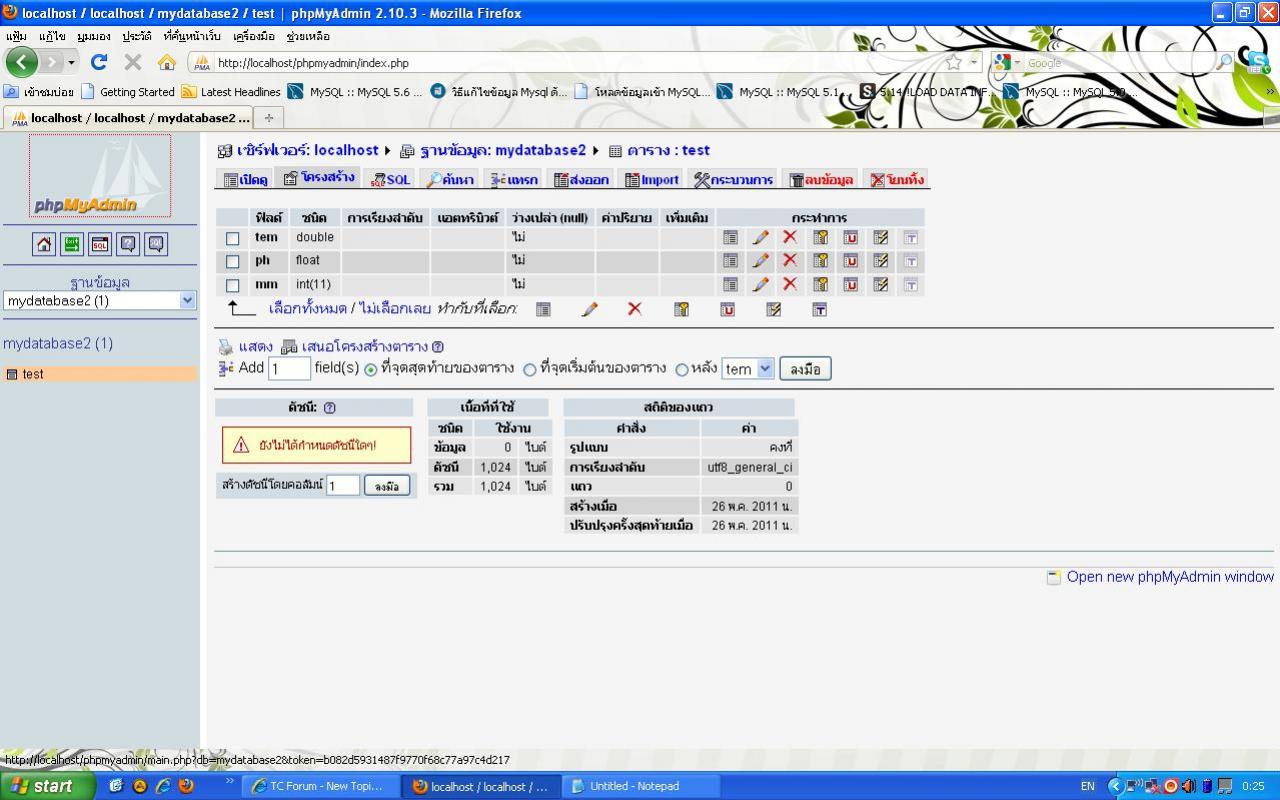The height and width of the screenshot is (800, 1280).
Task: Click Open new phpMyAdmin window link
Action: [x=1170, y=577]
